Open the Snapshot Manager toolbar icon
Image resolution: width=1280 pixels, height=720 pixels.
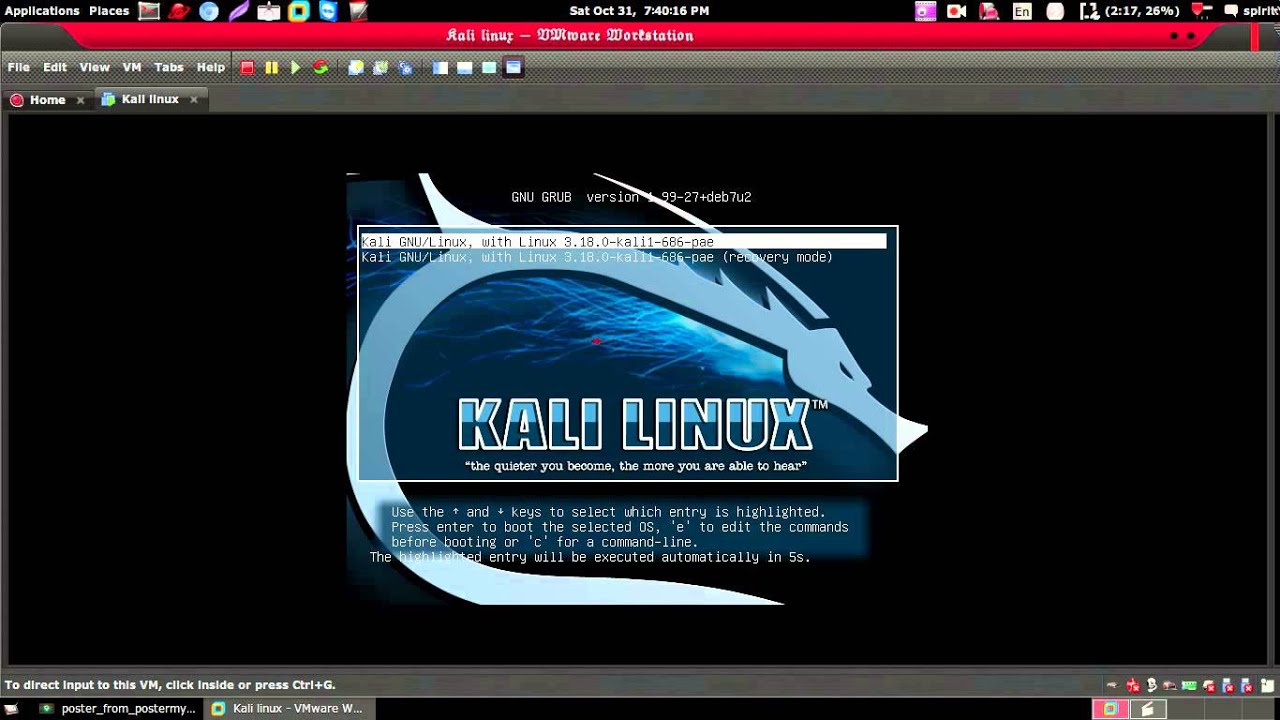click(405, 68)
